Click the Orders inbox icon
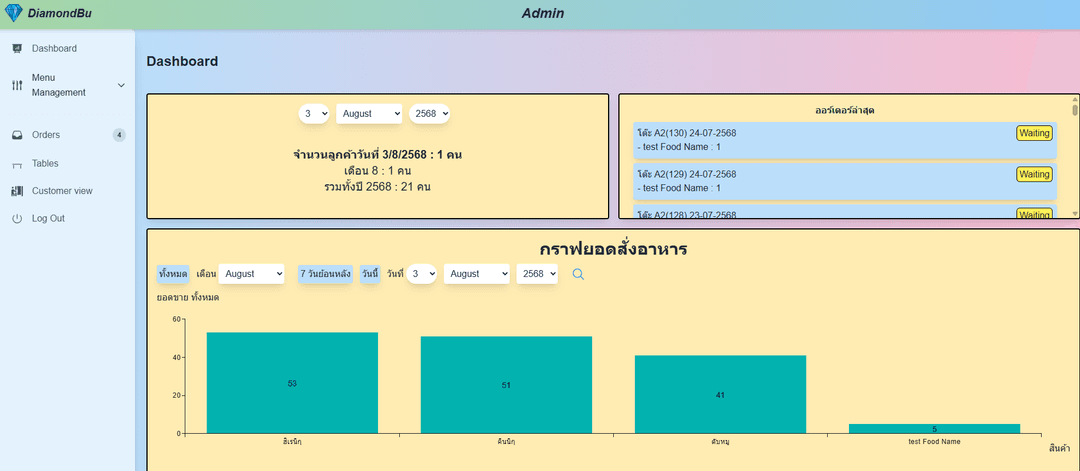Viewport: 1080px width, 471px height. click(17, 135)
